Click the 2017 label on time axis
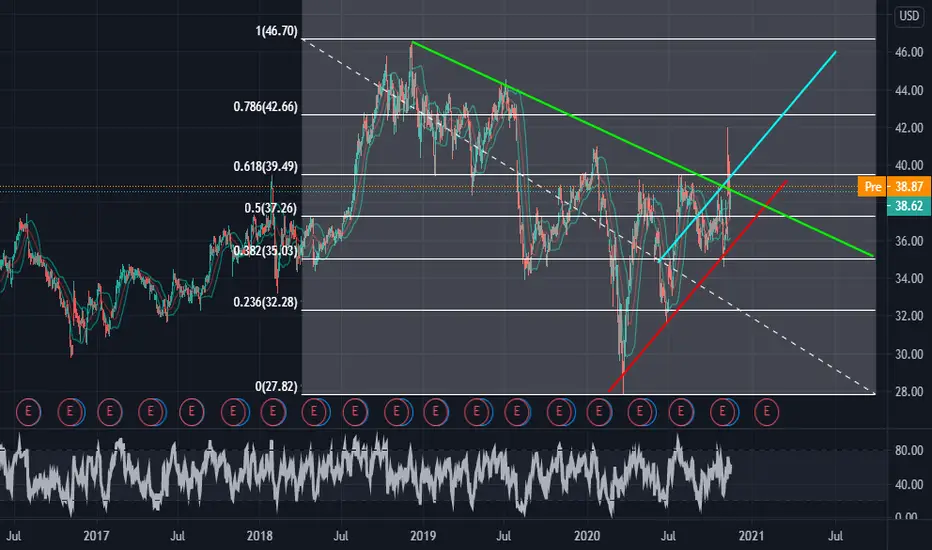The width and height of the screenshot is (932, 550). [x=96, y=536]
